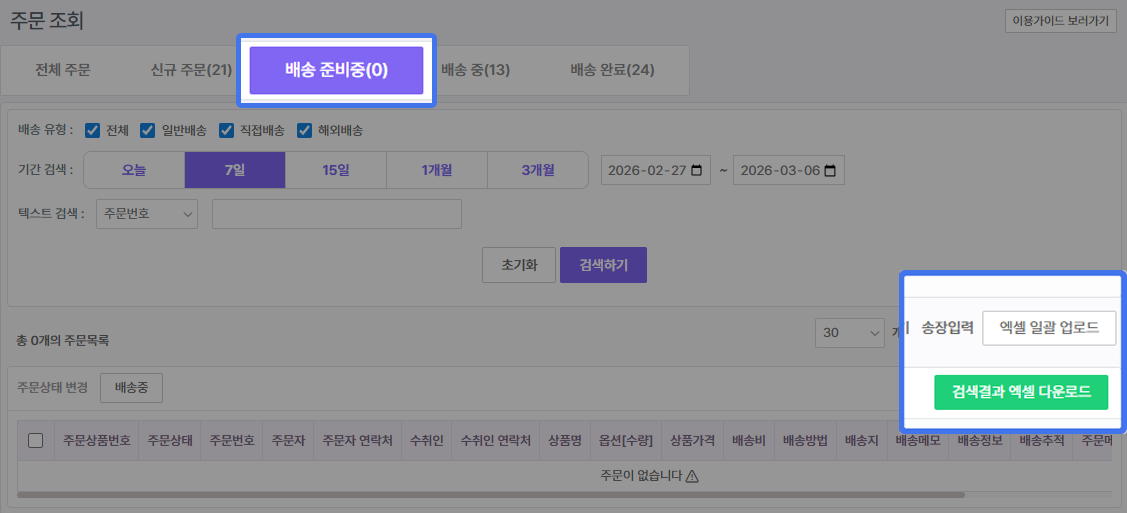Click the green 검색결과 엑셀 다운로드 button
1127x513 pixels.
pos(1021,391)
